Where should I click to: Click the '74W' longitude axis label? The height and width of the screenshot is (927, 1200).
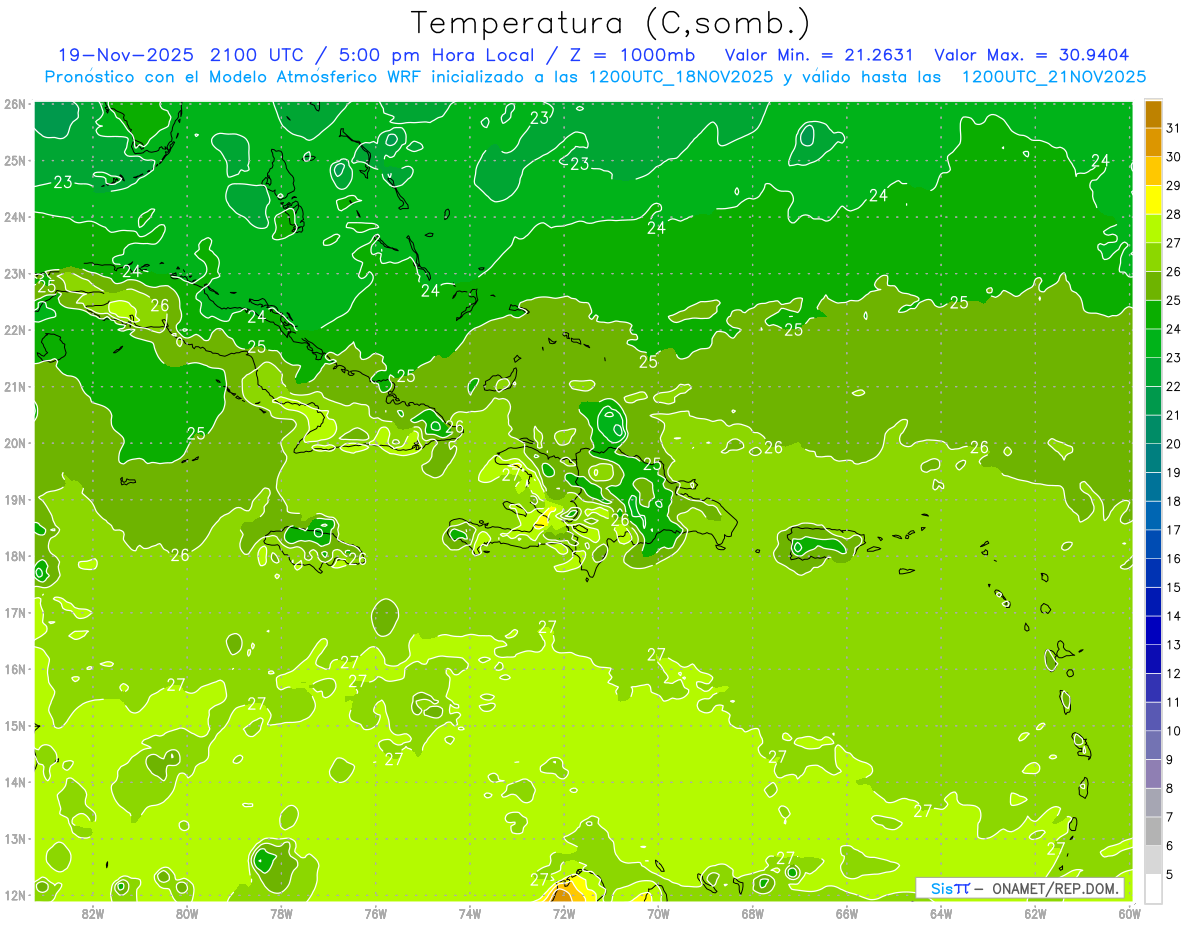click(x=470, y=913)
